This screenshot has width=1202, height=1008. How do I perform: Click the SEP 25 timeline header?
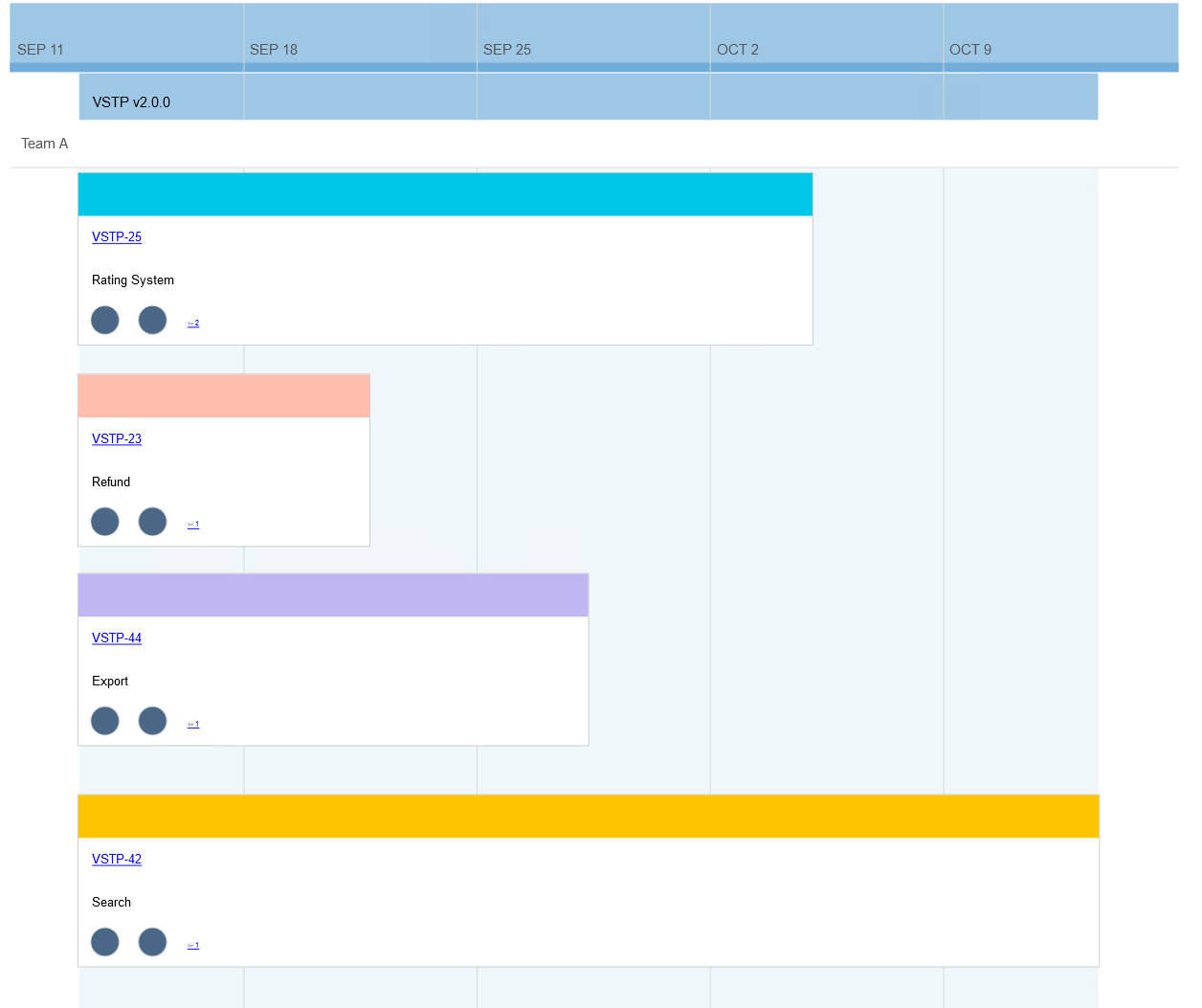coord(507,50)
